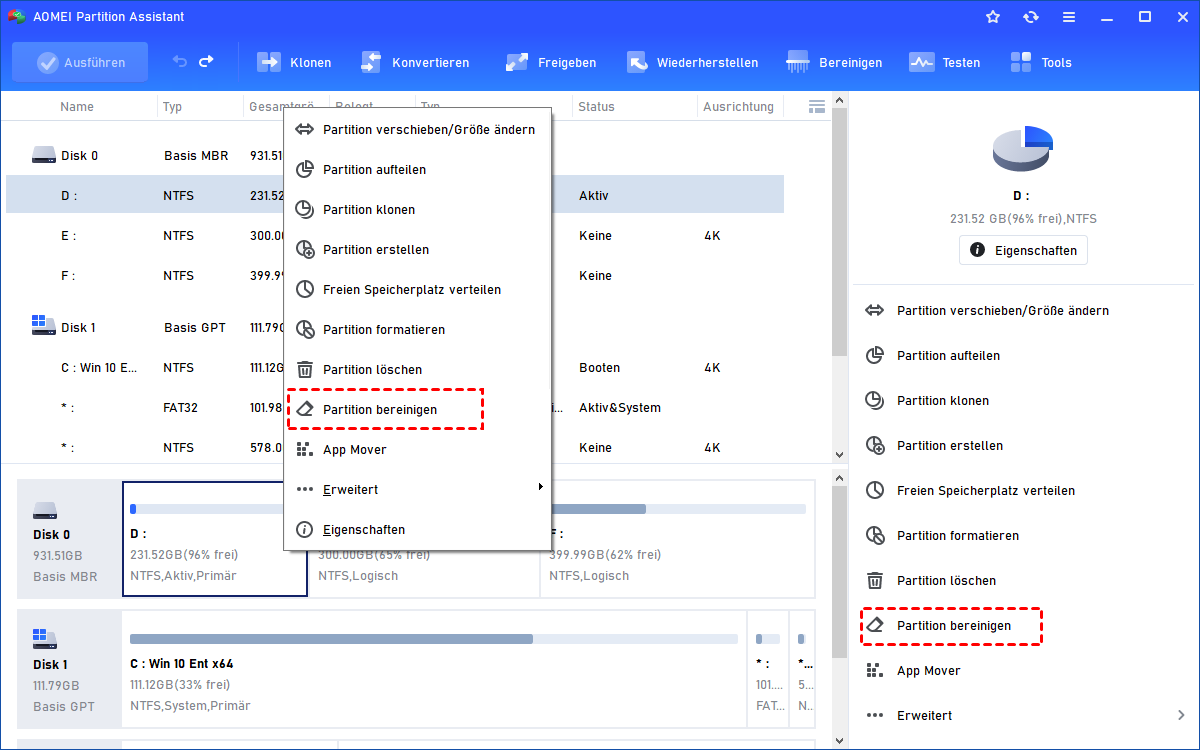This screenshot has height=750, width=1200.
Task: Click the AOMEI app logo in title bar
Action: pos(17,17)
